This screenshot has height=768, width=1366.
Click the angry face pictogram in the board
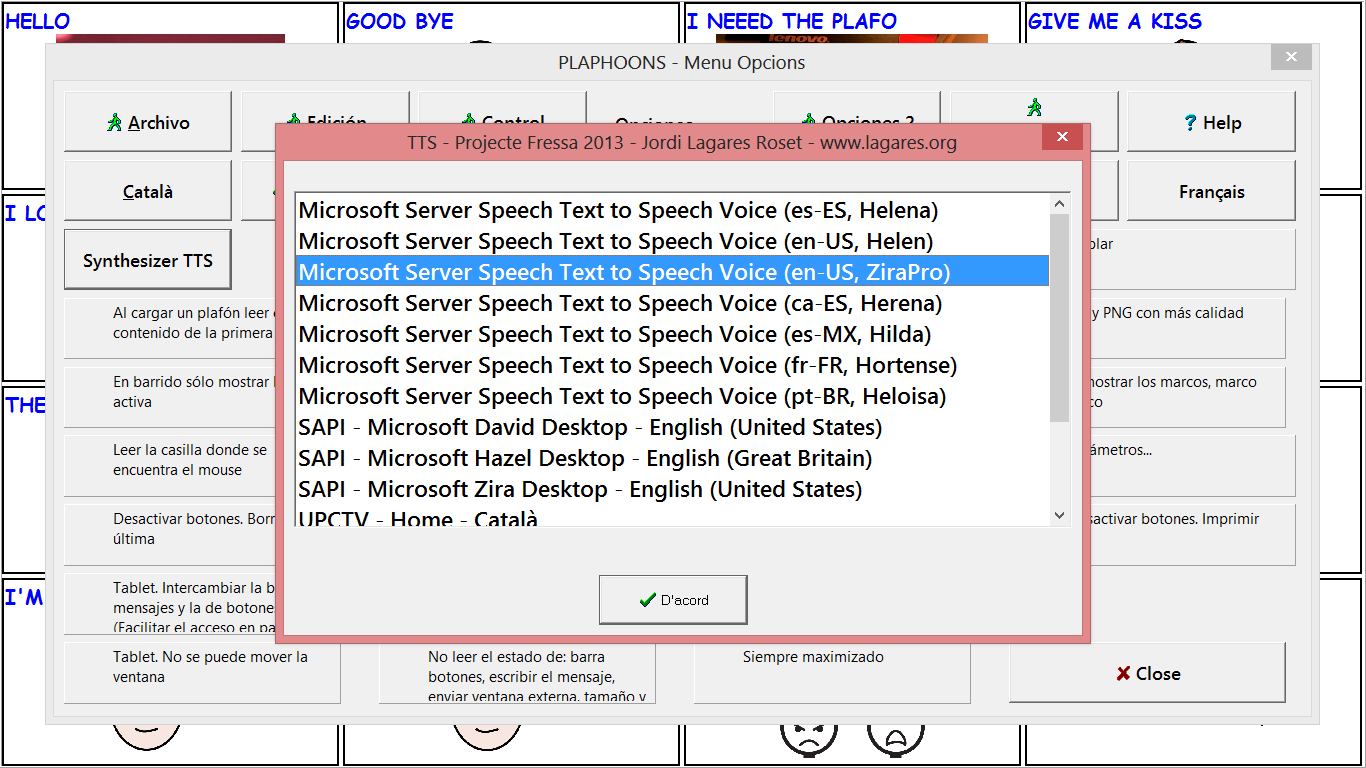pyautogui.click(x=808, y=739)
